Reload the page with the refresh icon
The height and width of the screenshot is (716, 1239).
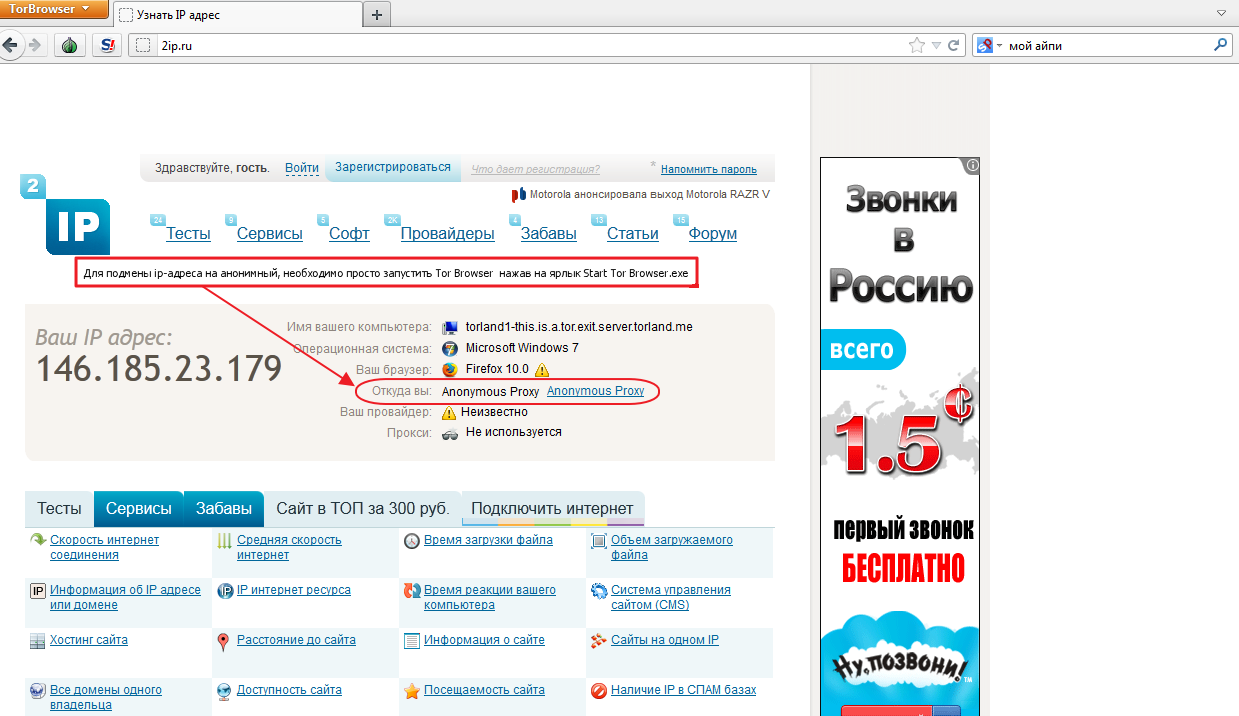954,45
